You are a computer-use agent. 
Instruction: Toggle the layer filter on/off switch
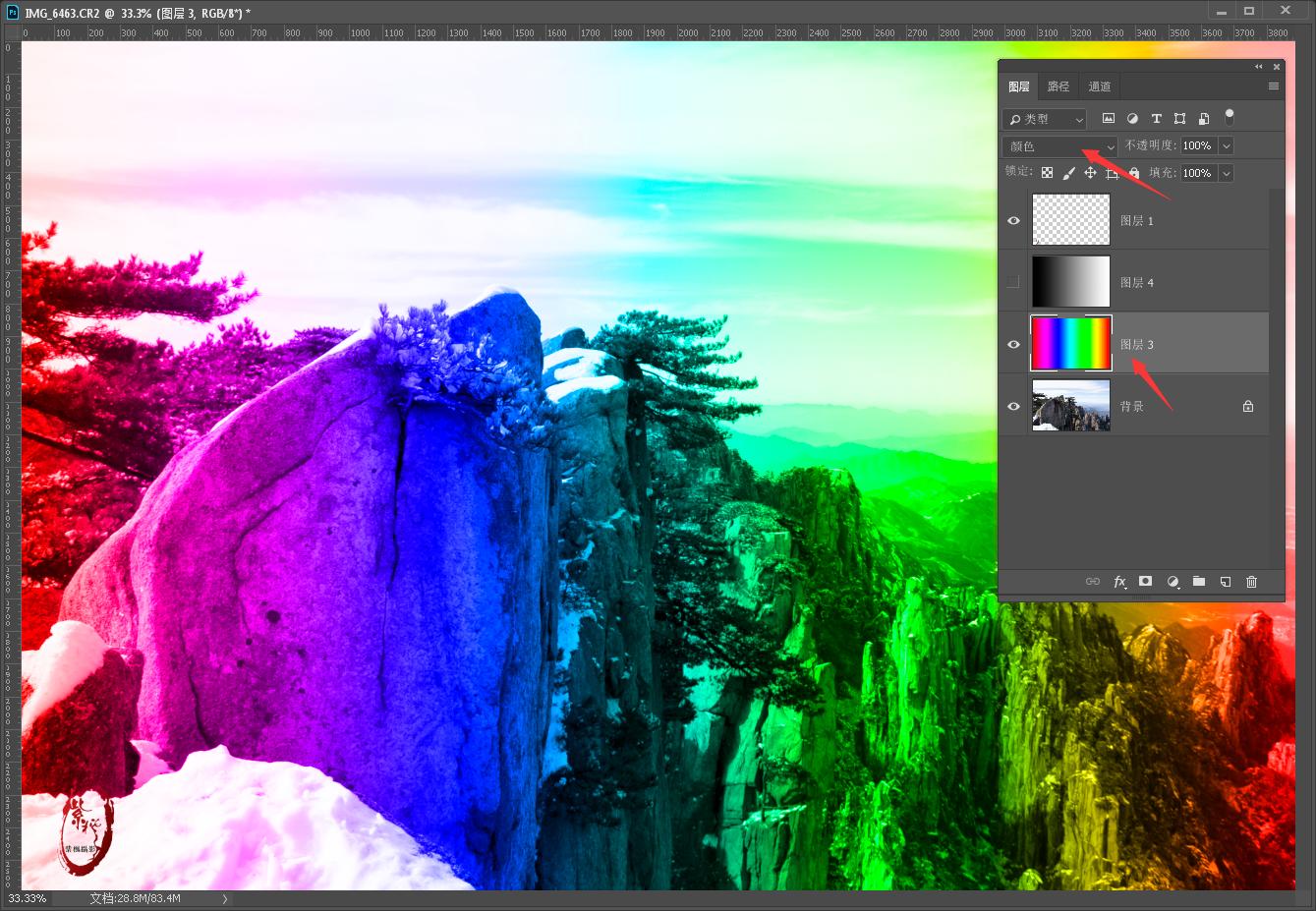[x=1229, y=117]
